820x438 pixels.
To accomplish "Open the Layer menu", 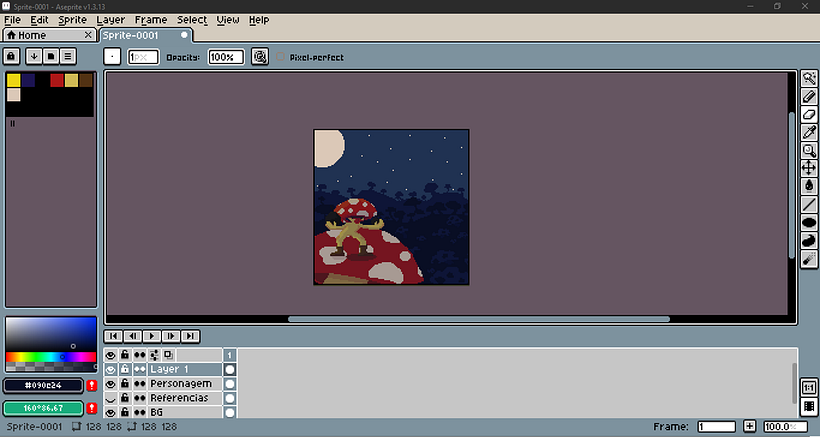I will 111,20.
